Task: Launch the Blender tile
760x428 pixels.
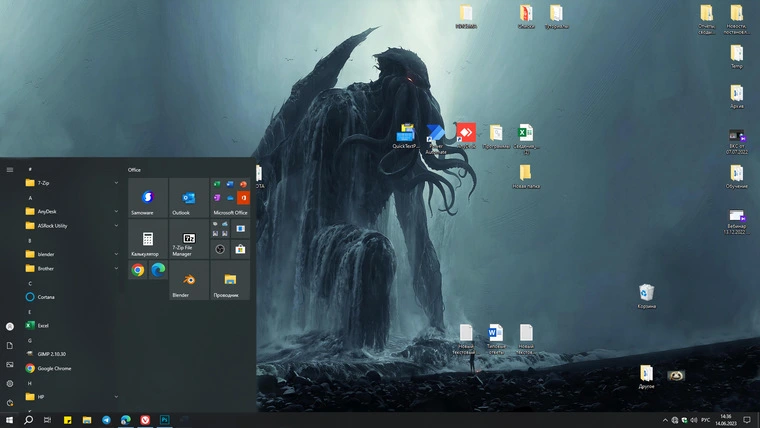Action: click(189, 280)
